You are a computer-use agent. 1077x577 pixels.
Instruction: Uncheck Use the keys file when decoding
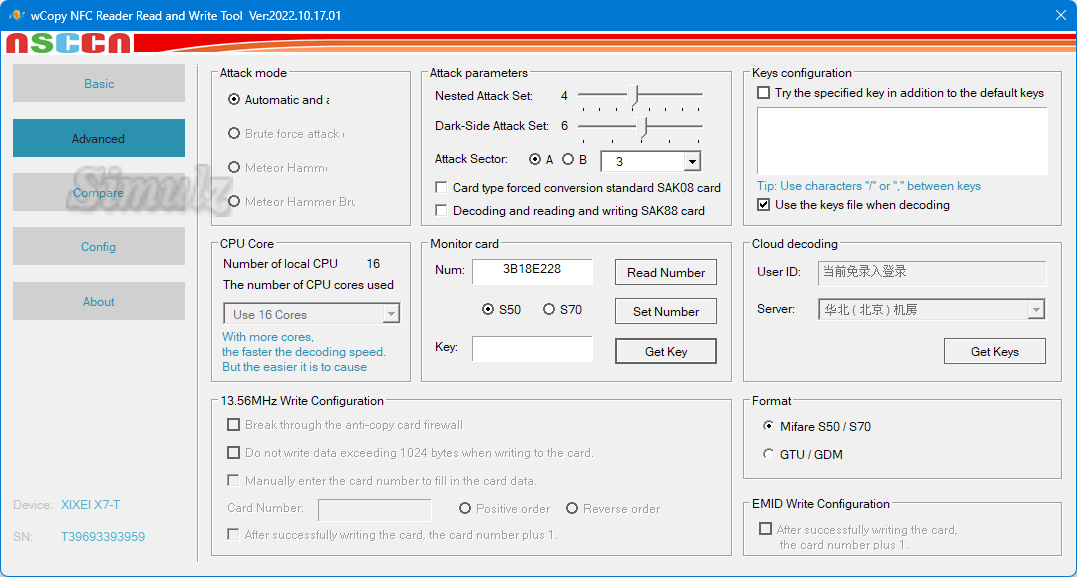[763, 205]
